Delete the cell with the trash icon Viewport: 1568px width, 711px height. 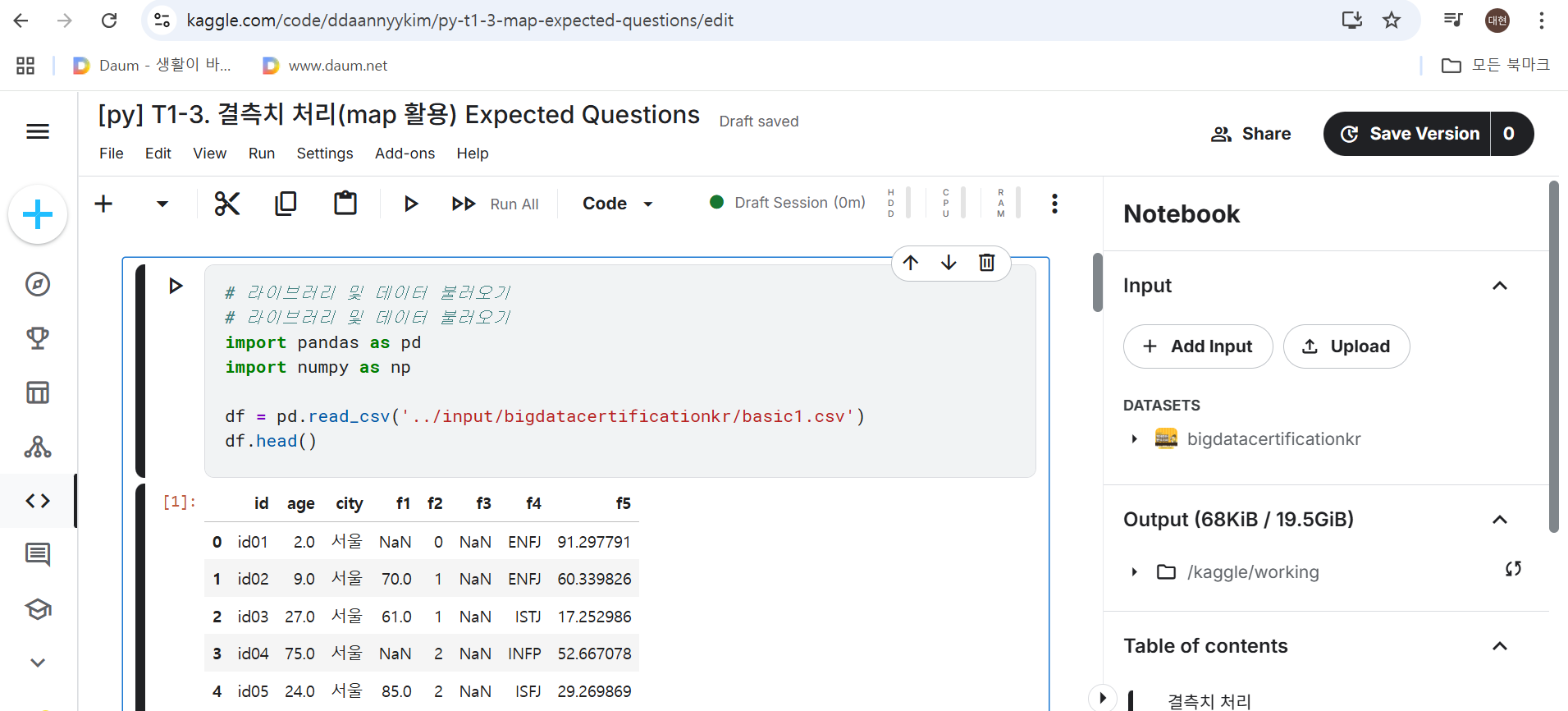point(987,263)
